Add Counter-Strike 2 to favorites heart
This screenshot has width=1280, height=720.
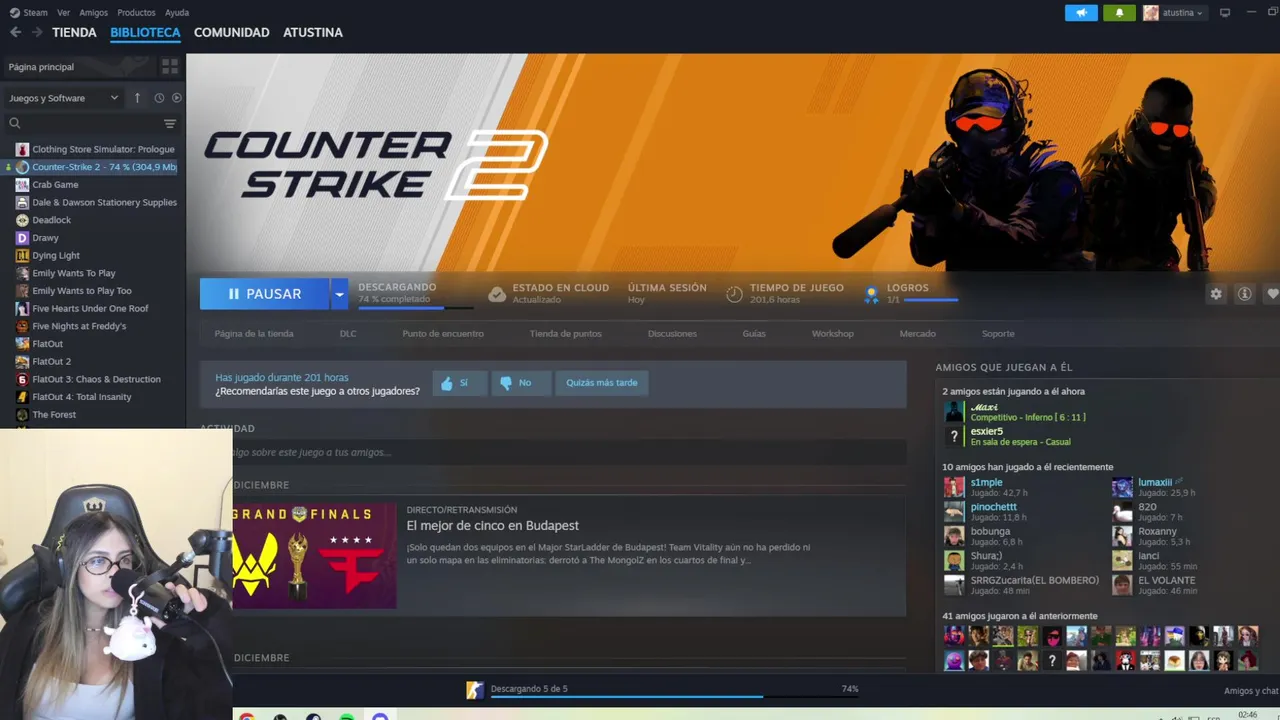click(1272, 294)
